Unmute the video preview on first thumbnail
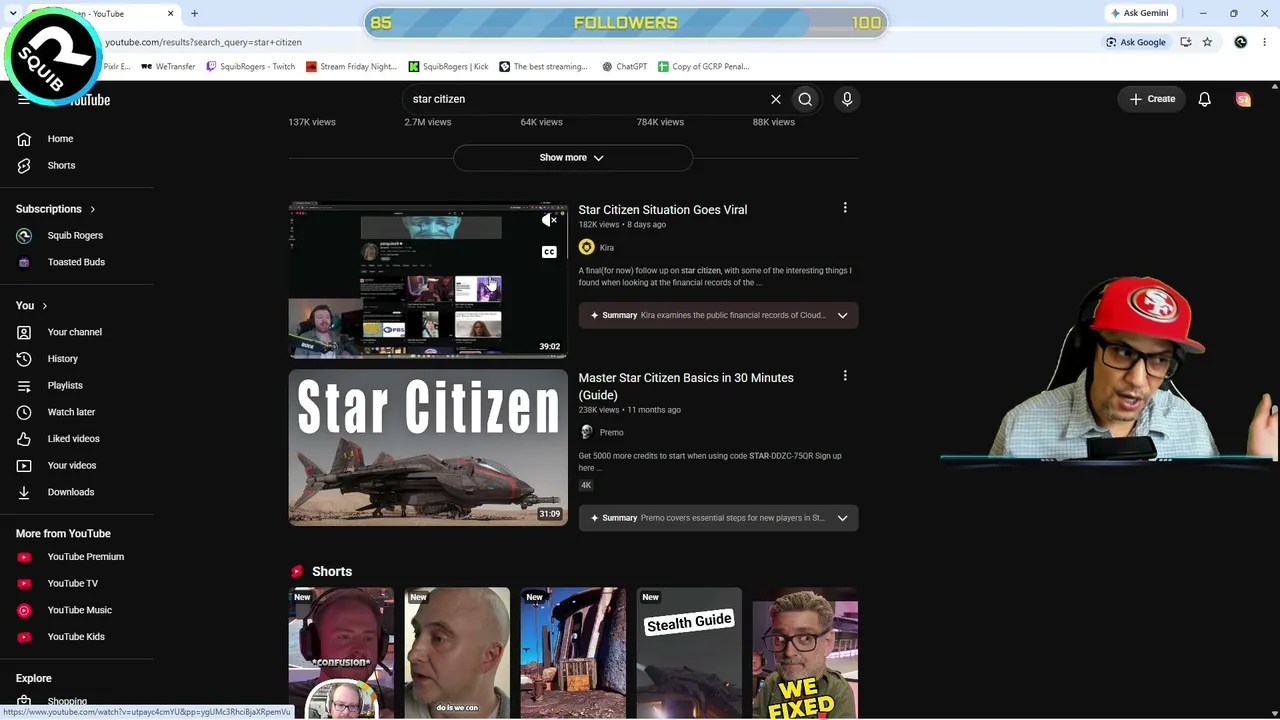1280x720 pixels. tap(549, 220)
